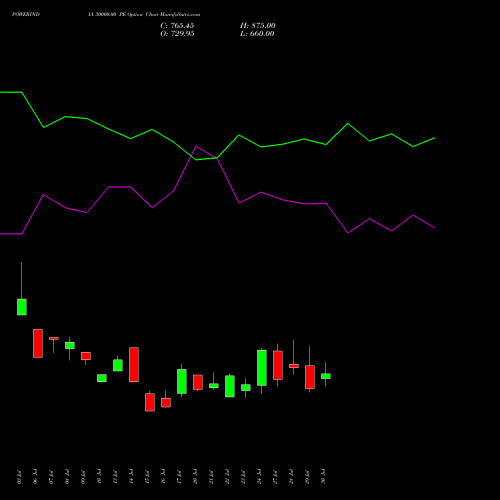Screen dimensions: 500x500
Task: Select the last green candle at 30 Jul
Action: pyautogui.click(x=326, y=376)
